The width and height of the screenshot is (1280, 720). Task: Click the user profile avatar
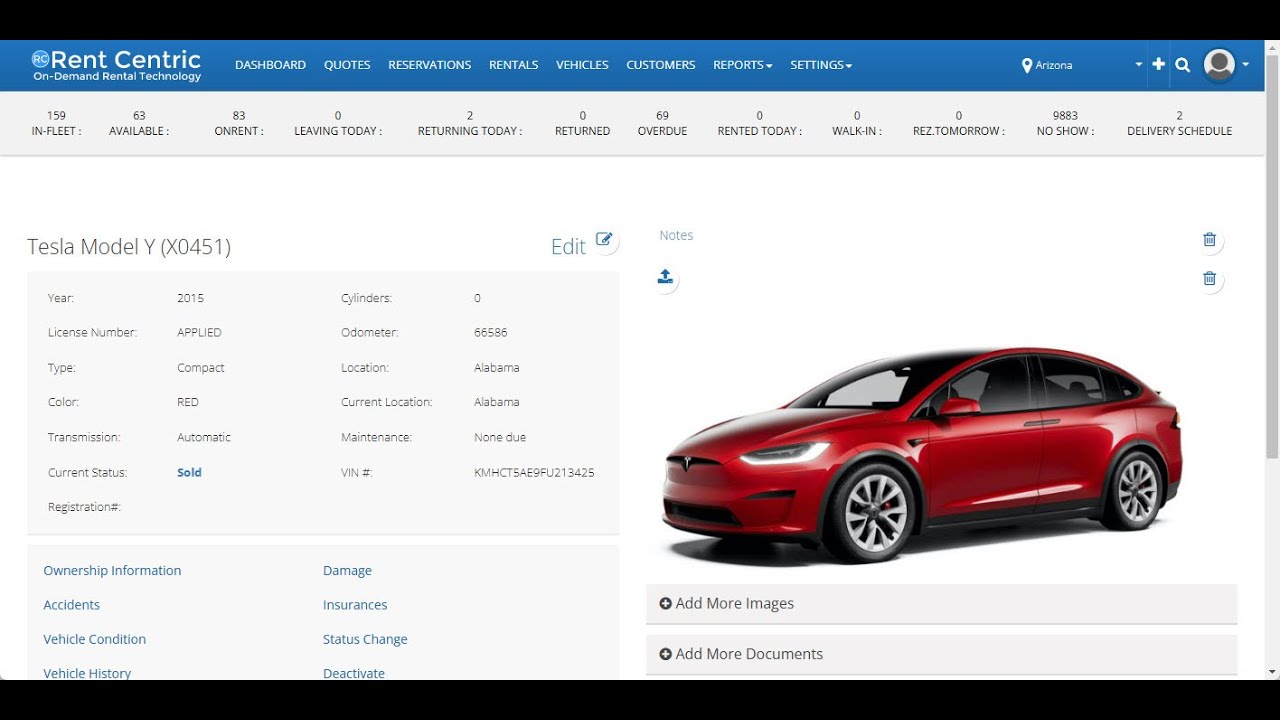[1219, 65]
